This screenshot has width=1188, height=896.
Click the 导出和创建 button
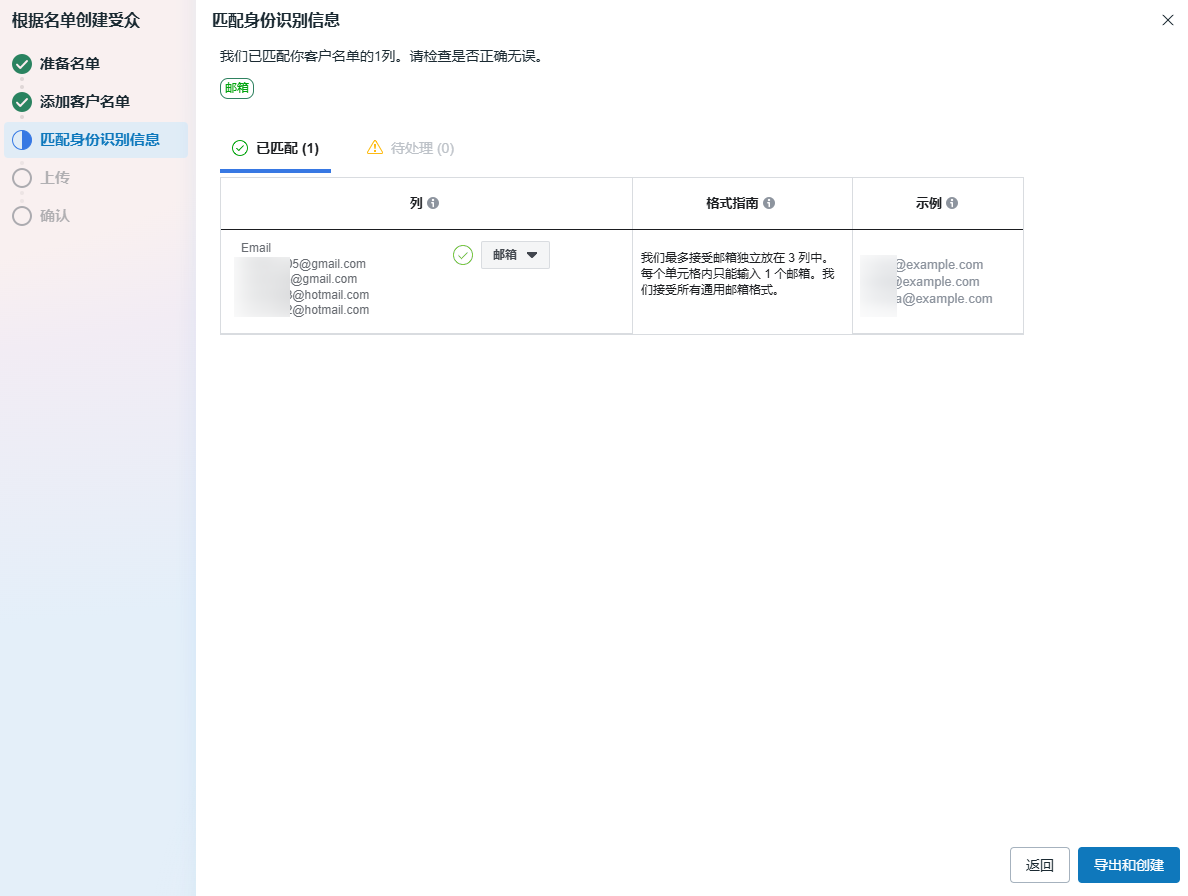(1128, 865)
